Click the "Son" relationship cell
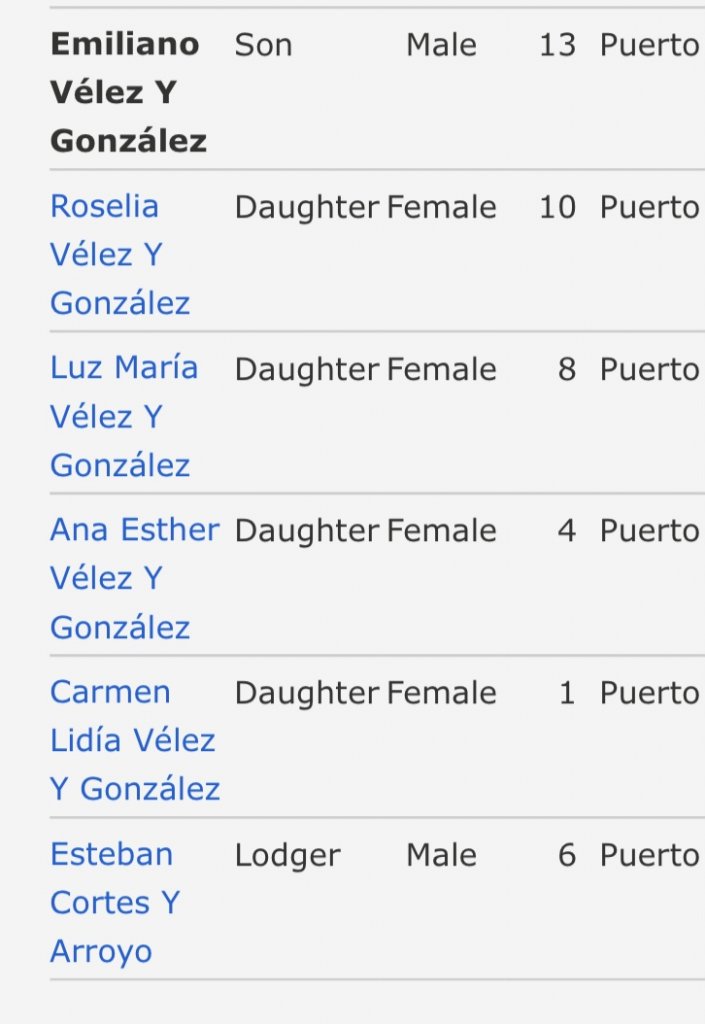The height and width of the screenshot is (1024, 705). pos(263,45)
